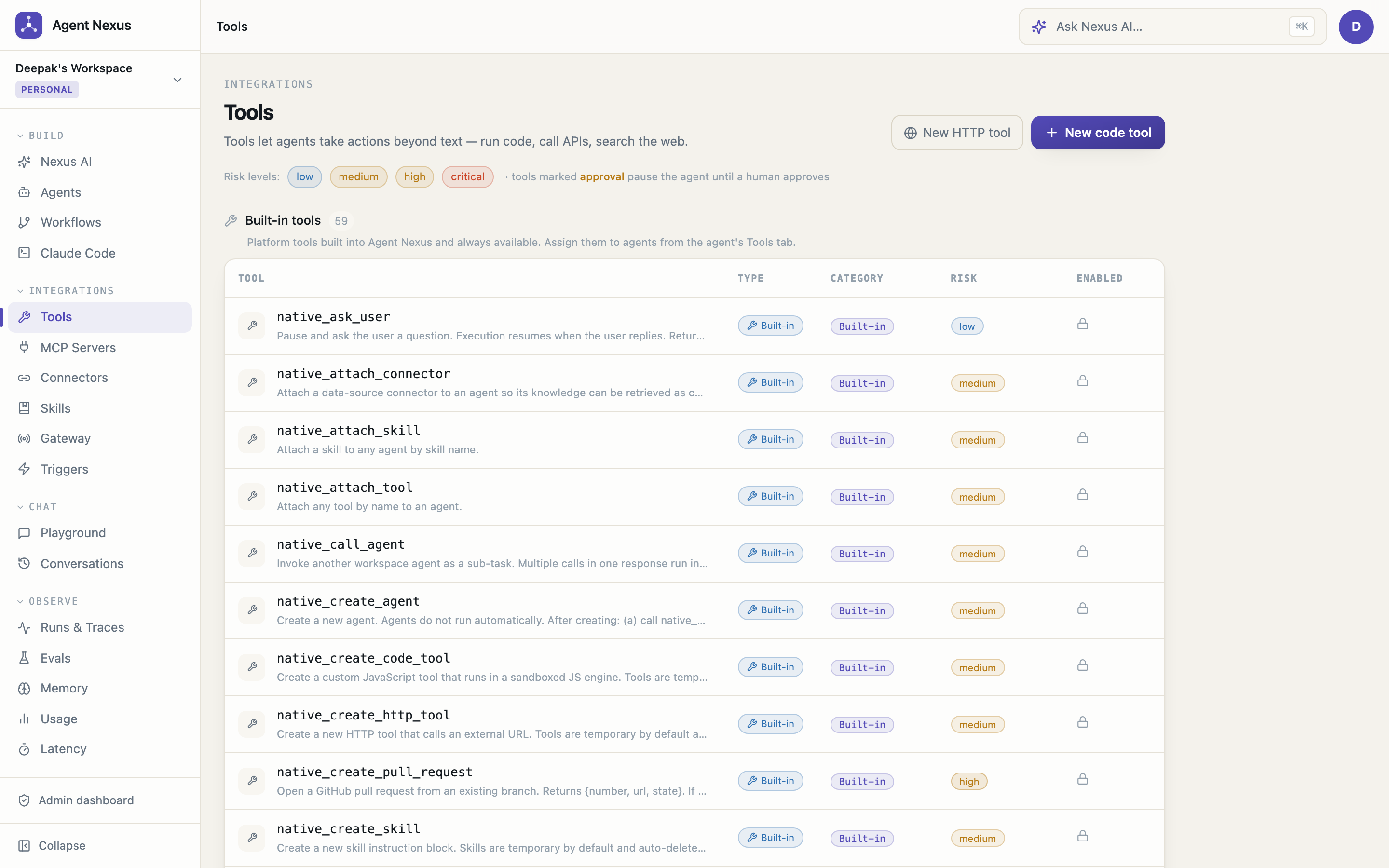1389x868 pixels.
Task: Open the native_create_pull_request tool row
Action: click(694, 781)
